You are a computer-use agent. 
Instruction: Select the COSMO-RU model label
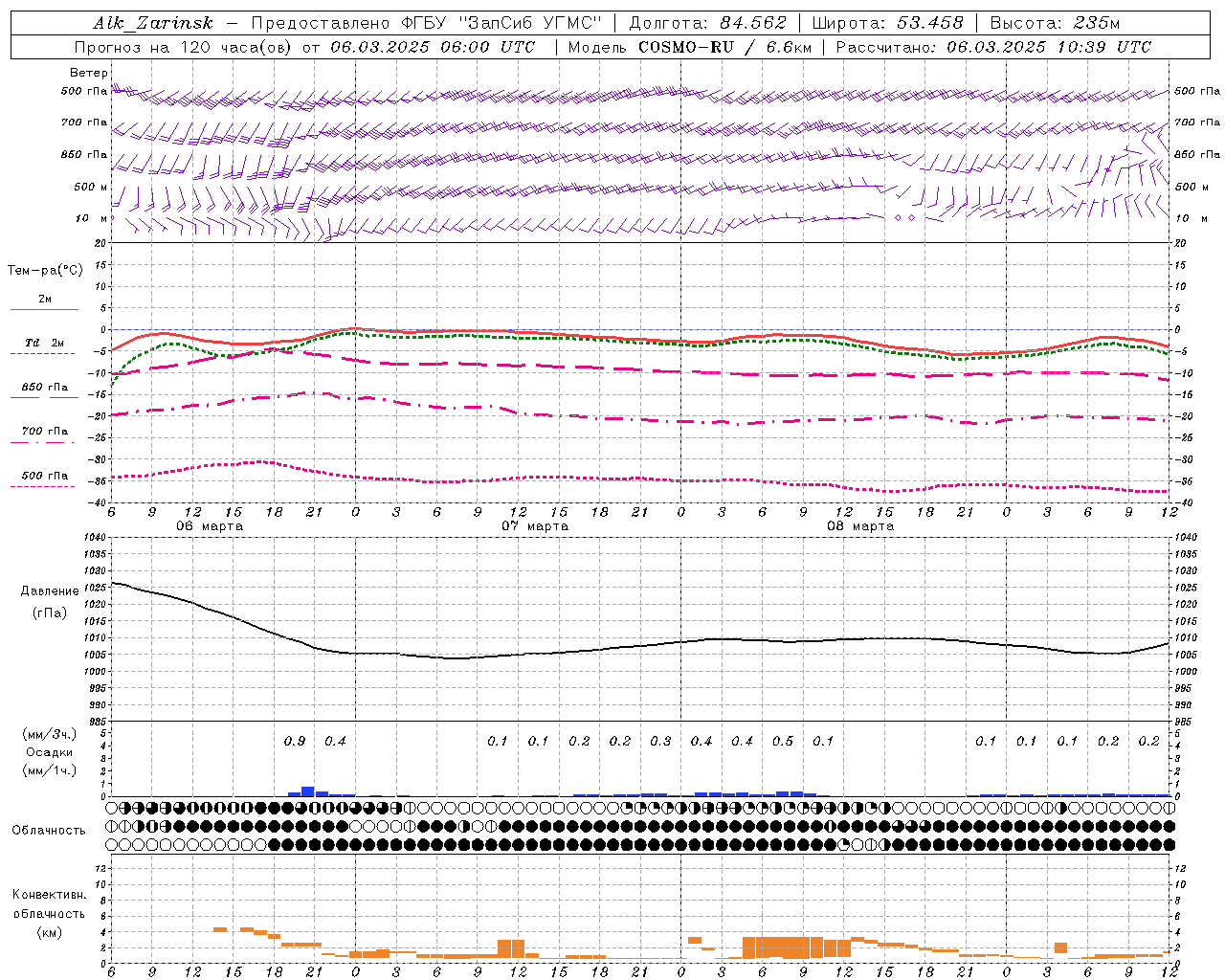click(685, 47)
